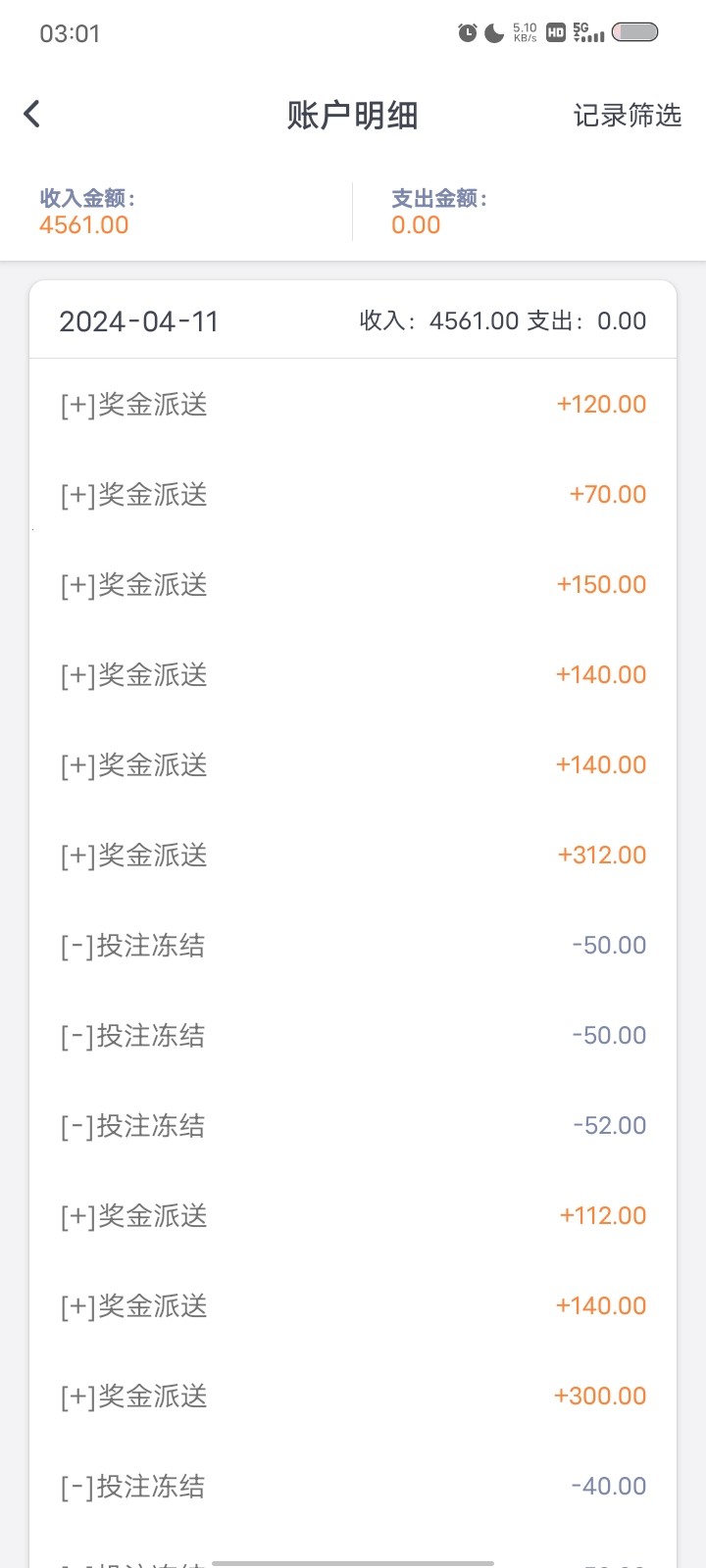
Task: Select the 支出金额 0.00 summary
Action: (438, 212)
